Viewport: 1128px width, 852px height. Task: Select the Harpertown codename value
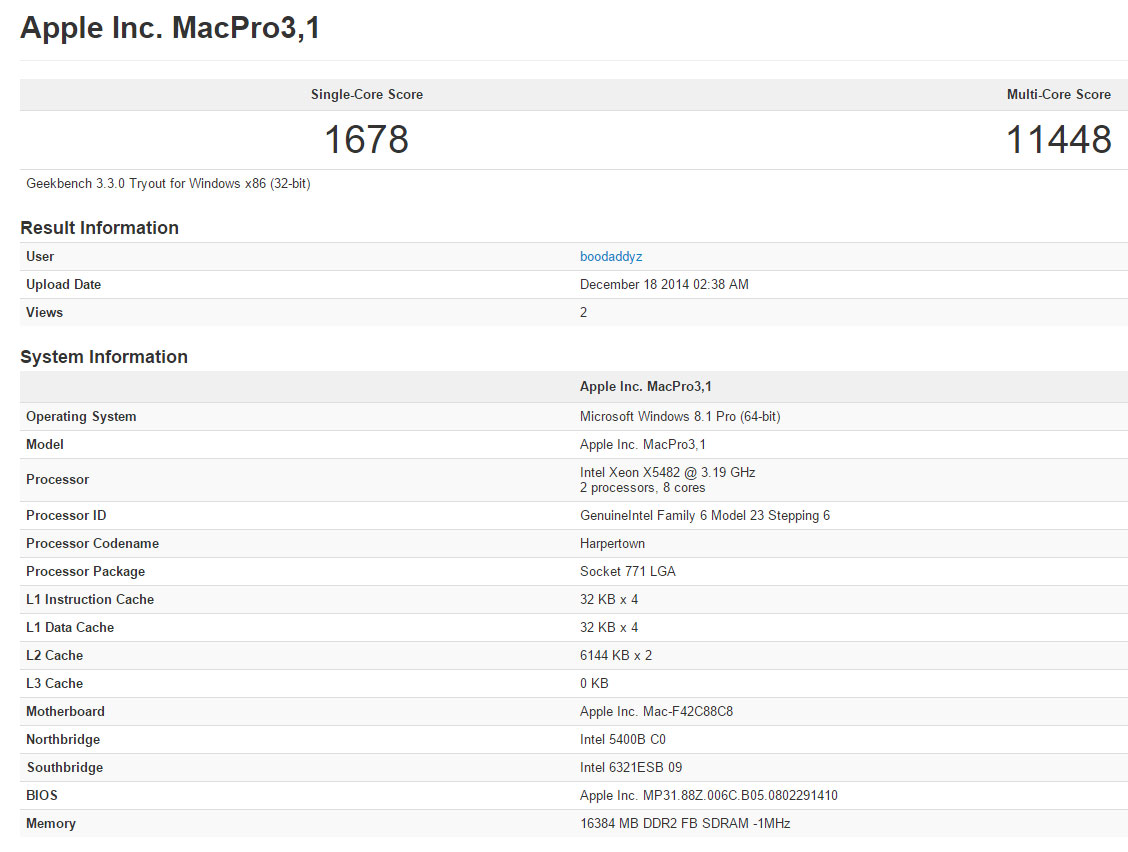point(612,543)
